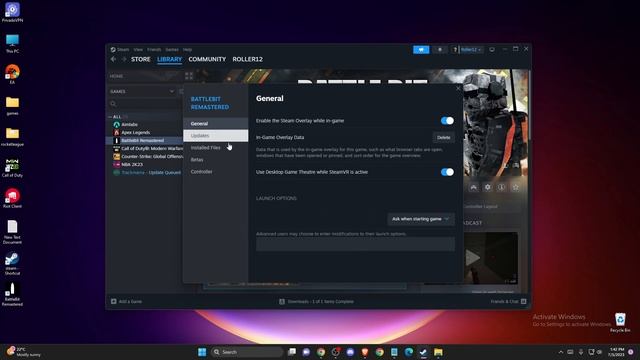Open the Installed Files settings tab
Screen dimensions: 640x360
[216, 148]
